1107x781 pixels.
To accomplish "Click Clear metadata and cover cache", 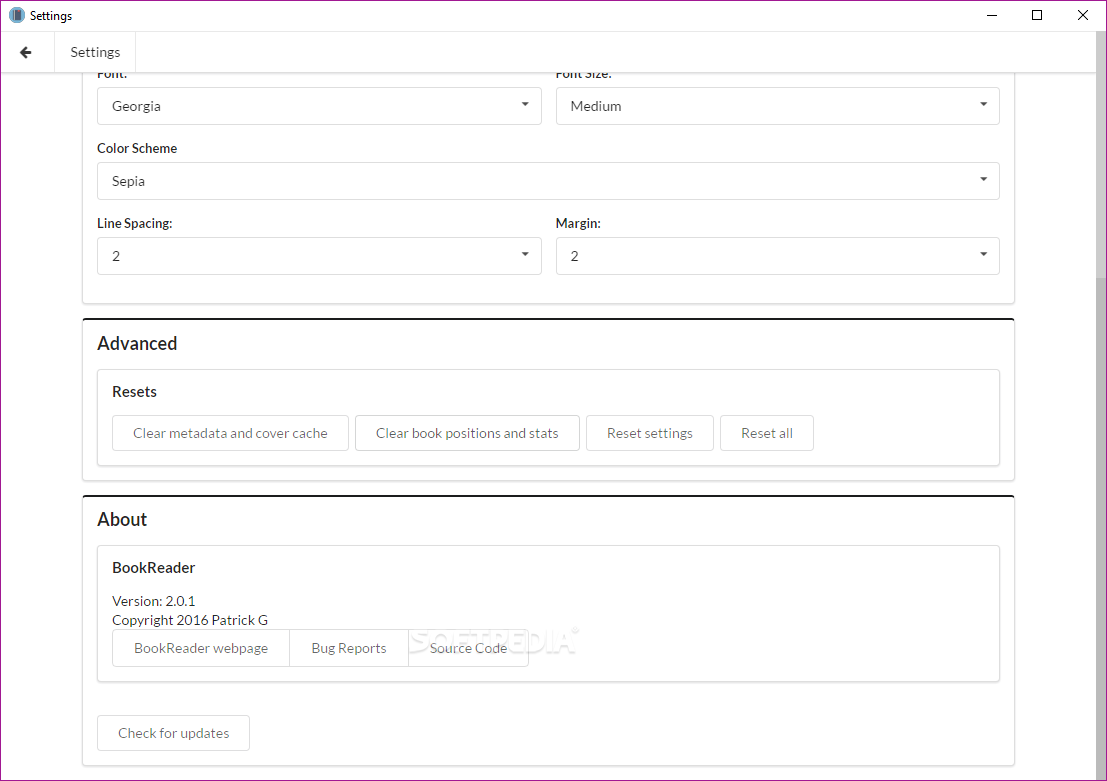I will 230,433.
